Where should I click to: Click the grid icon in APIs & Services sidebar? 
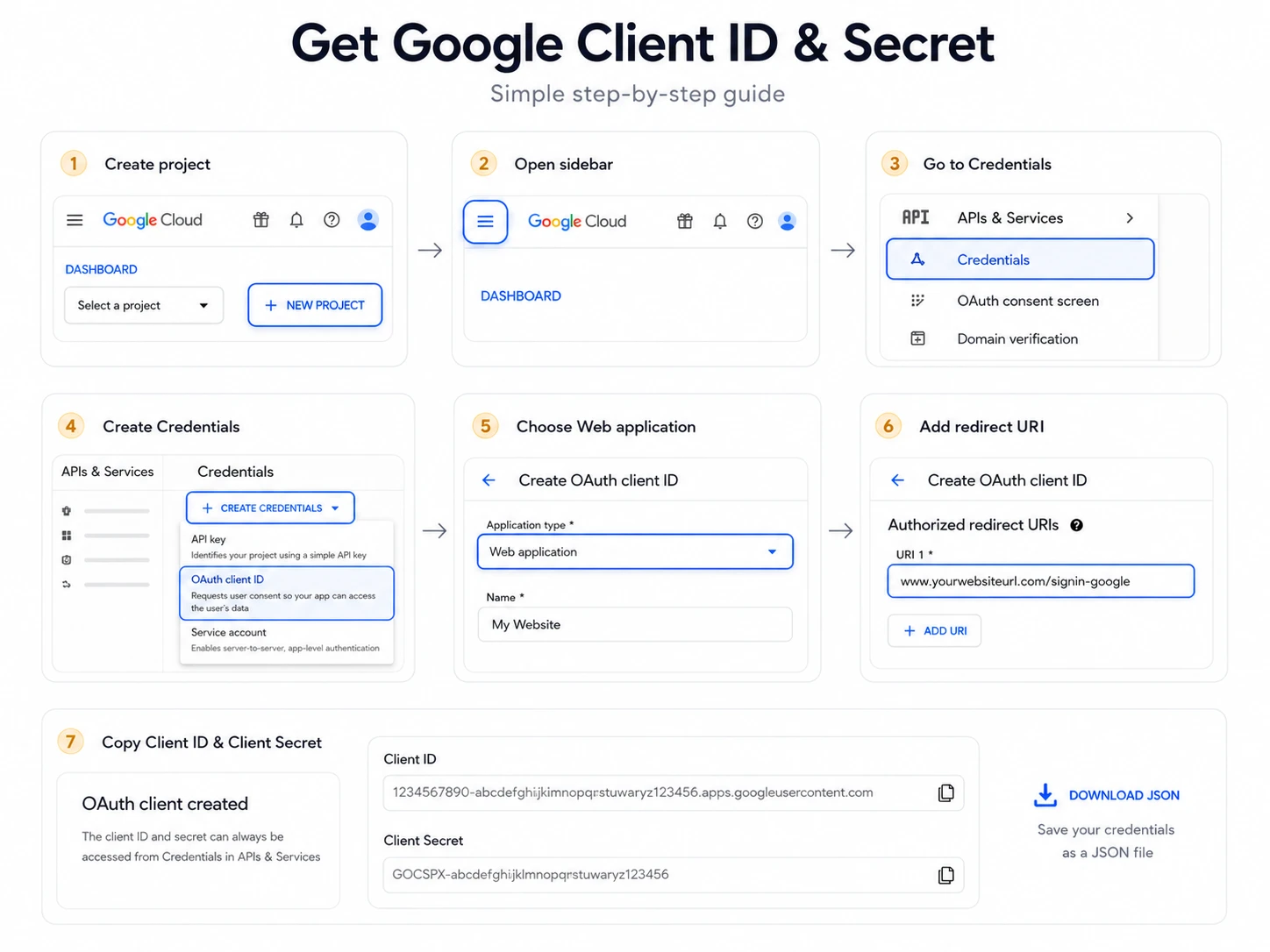[x=67, y=536]
